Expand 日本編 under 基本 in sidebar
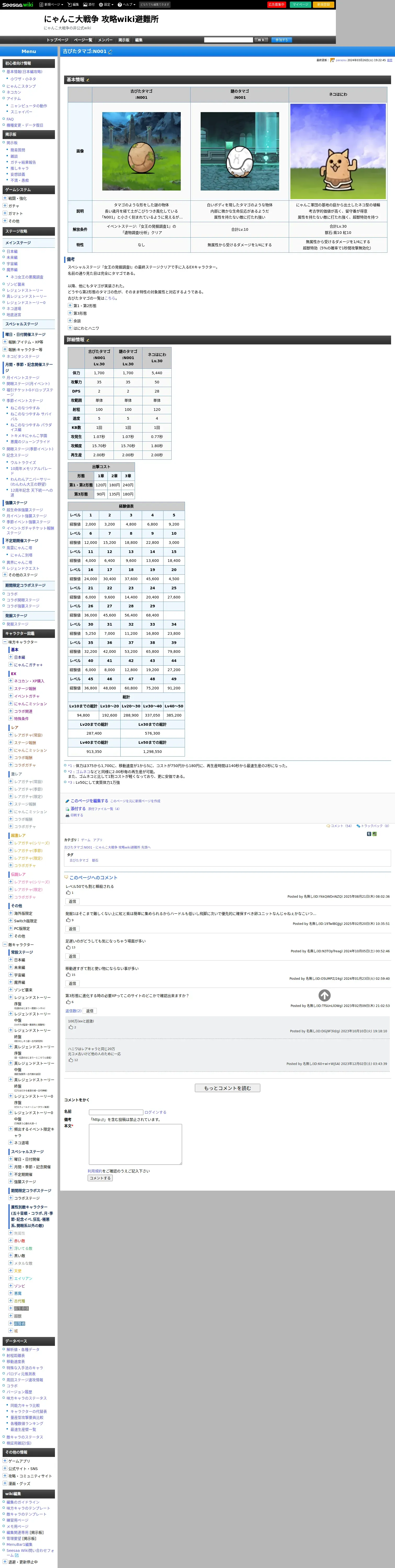This screenshot has height=1568, width=395. pyautogui.click(x=10, y=658)
